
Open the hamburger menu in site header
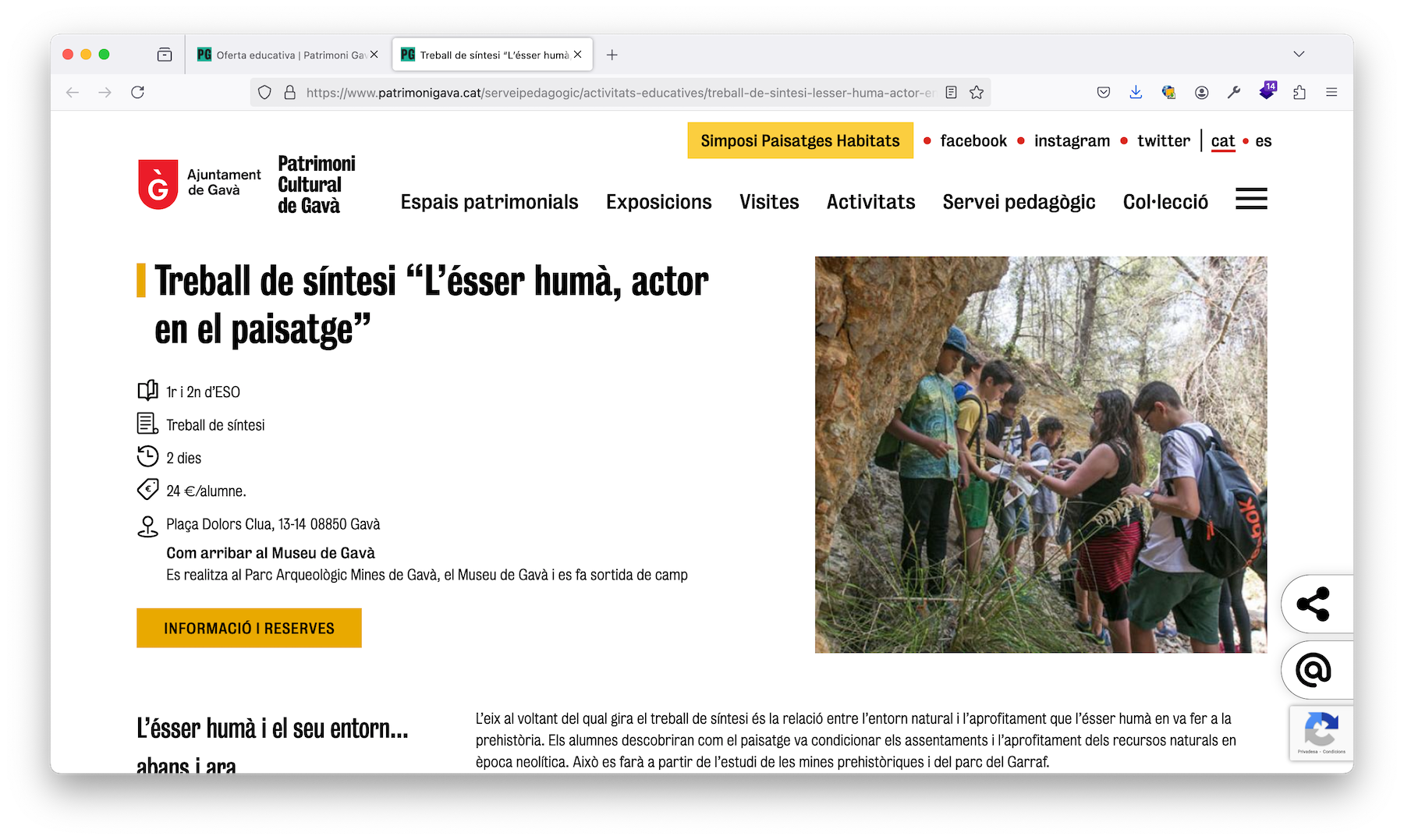(x=1250, y=200)
